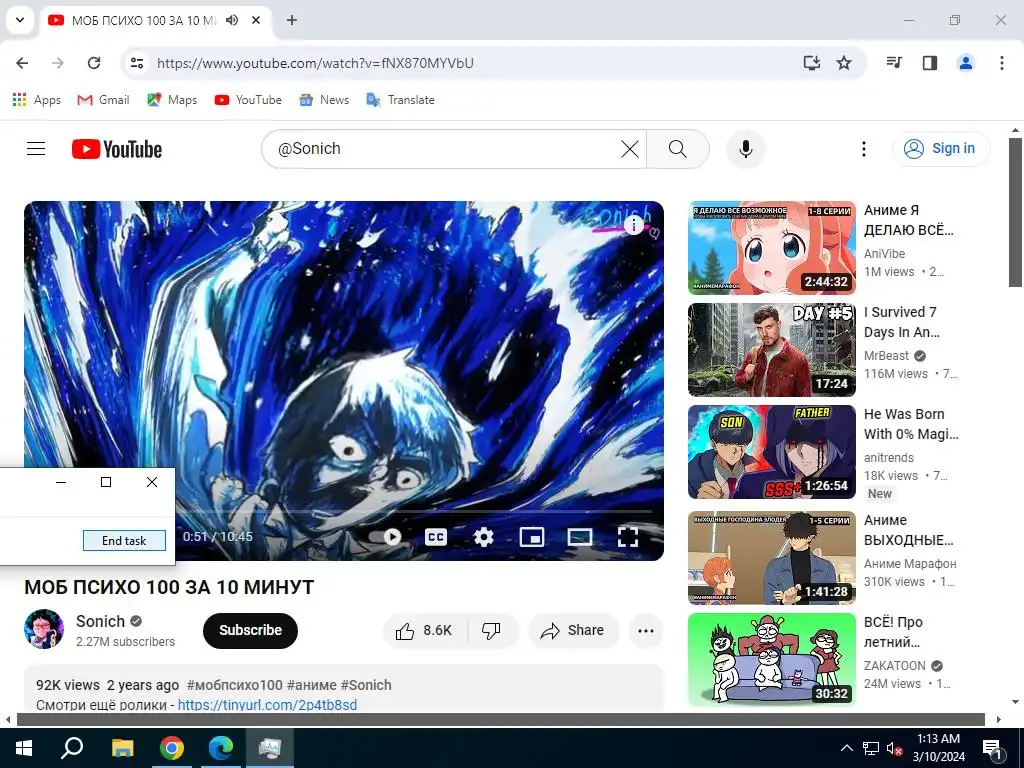Viewport: 1024px width, 768px height.
Task: Bookmark this page with star
Action: 844,63
